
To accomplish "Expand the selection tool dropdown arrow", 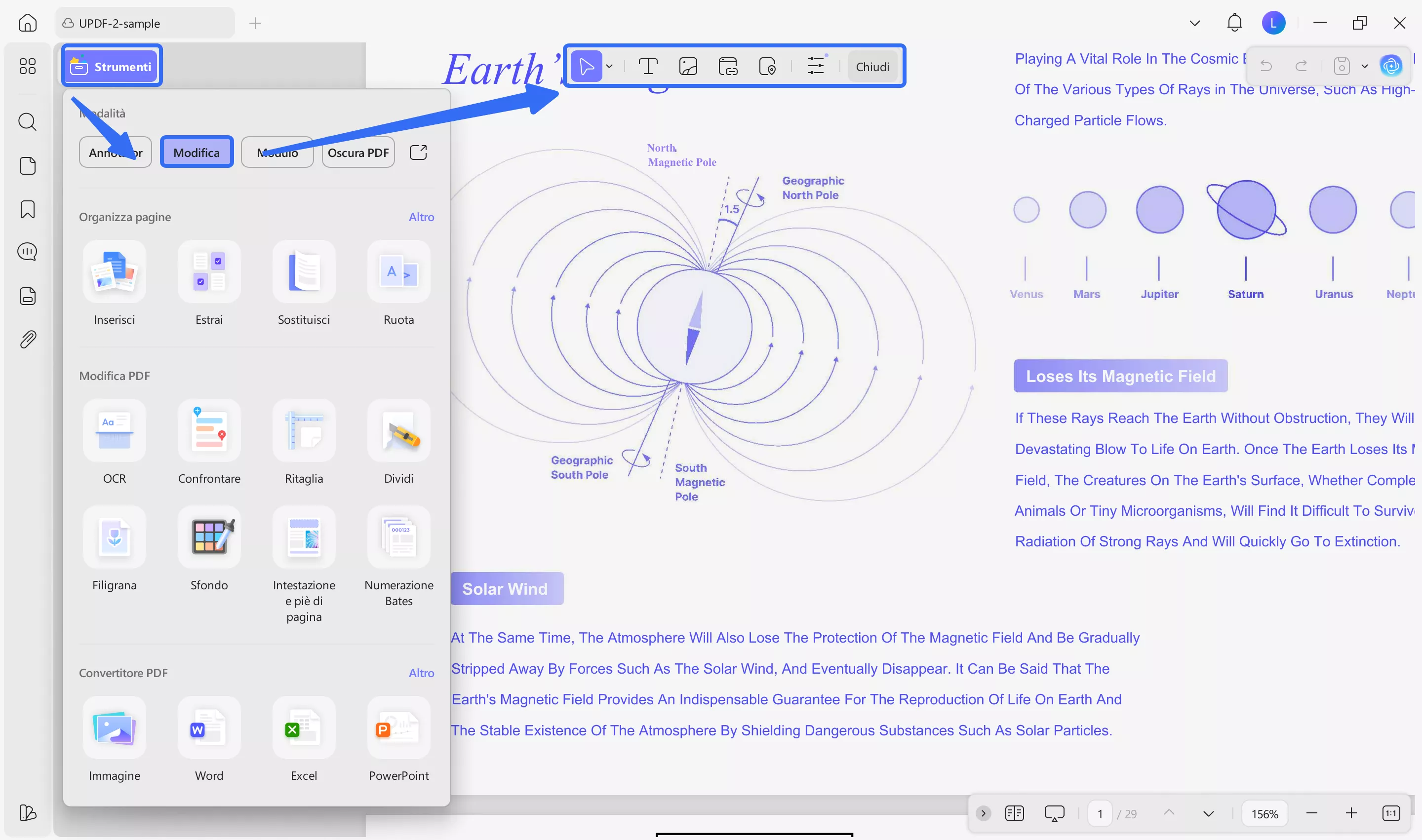I will click(609, 66).
